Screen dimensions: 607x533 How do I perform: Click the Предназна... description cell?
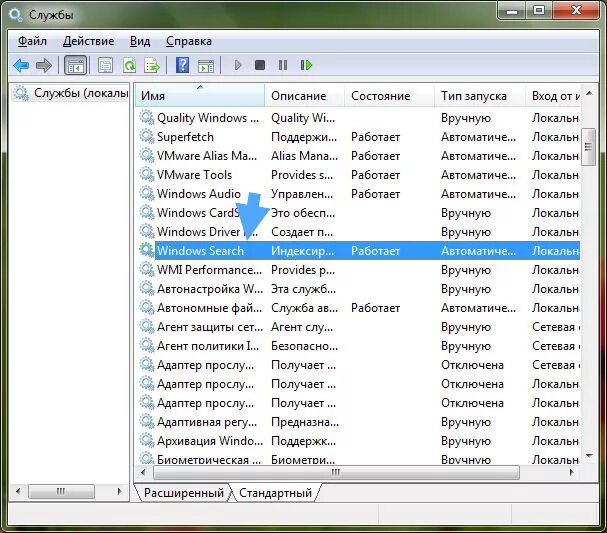305,422
